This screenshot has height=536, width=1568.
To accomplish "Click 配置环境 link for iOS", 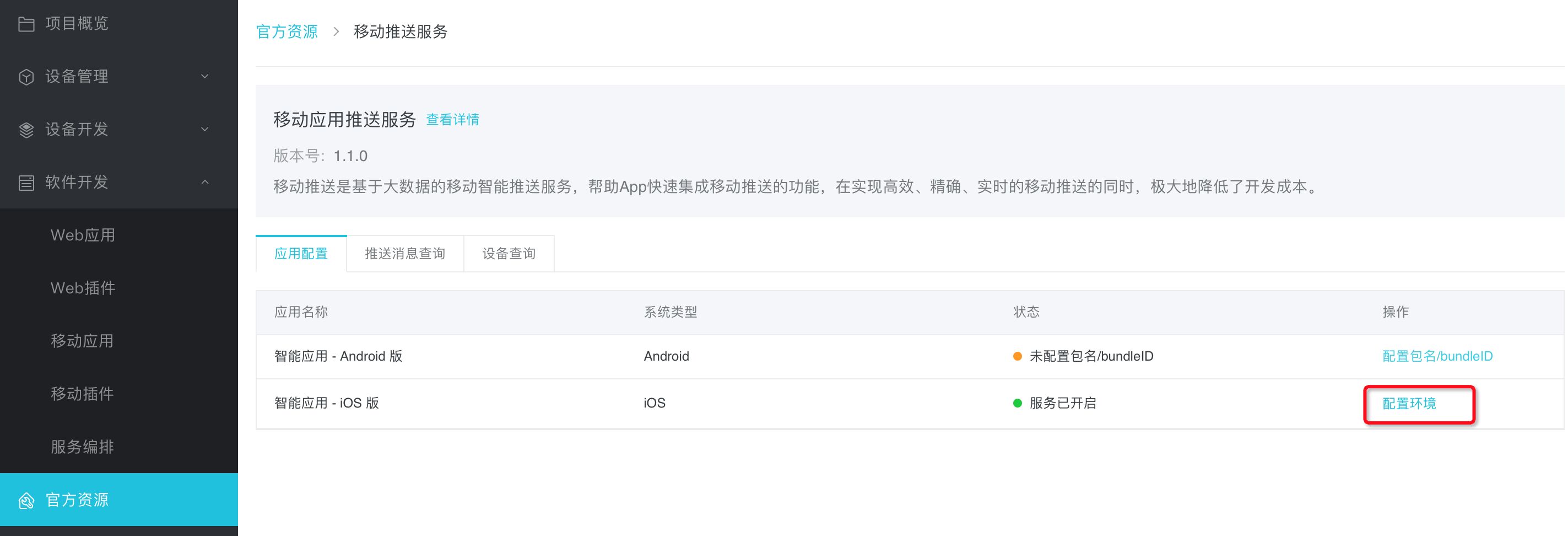I will [x=1409, y=404].
